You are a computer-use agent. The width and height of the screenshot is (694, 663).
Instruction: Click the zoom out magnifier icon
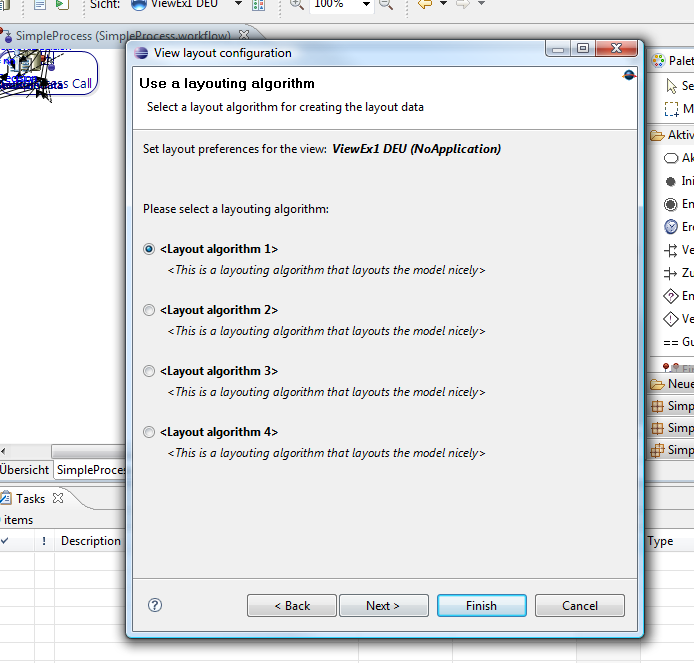[386, 4]
